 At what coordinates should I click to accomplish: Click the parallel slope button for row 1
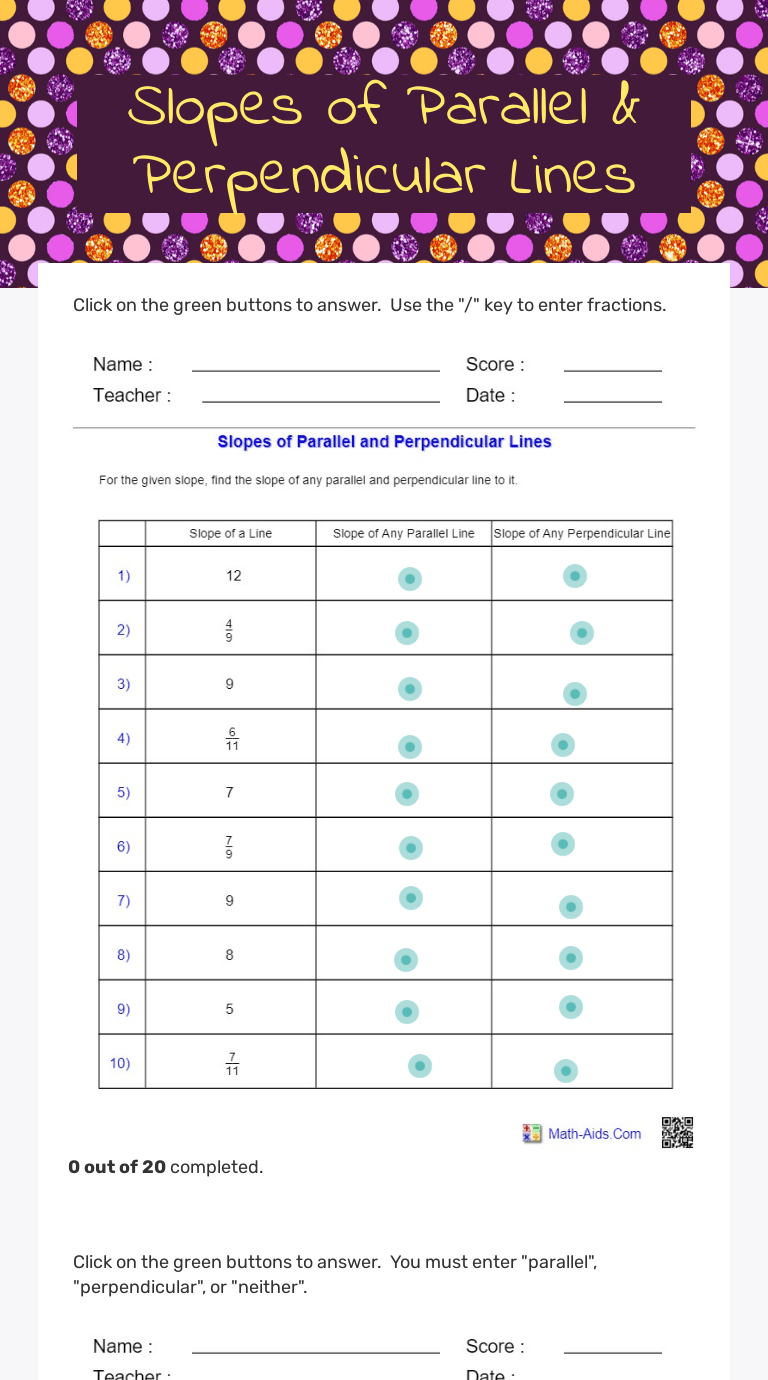409,579
